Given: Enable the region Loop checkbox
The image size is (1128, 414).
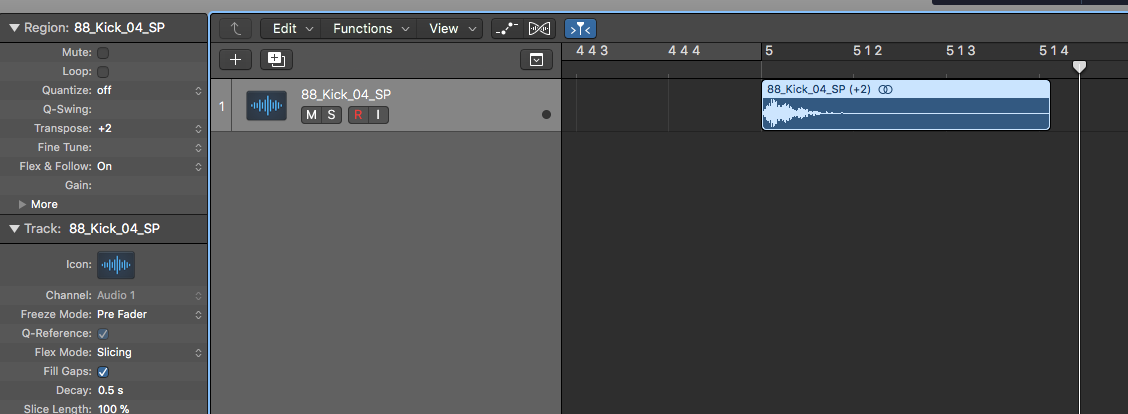Looking at the screenshot, I should [x=103, y=71].
